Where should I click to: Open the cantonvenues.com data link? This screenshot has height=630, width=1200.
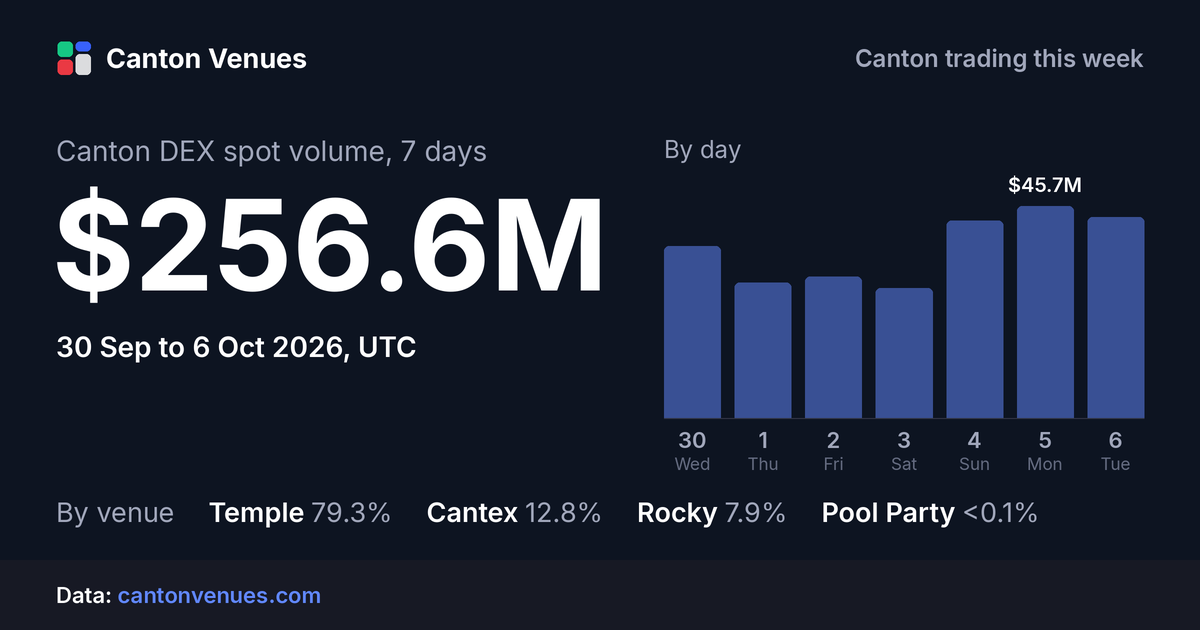point(219,596)
